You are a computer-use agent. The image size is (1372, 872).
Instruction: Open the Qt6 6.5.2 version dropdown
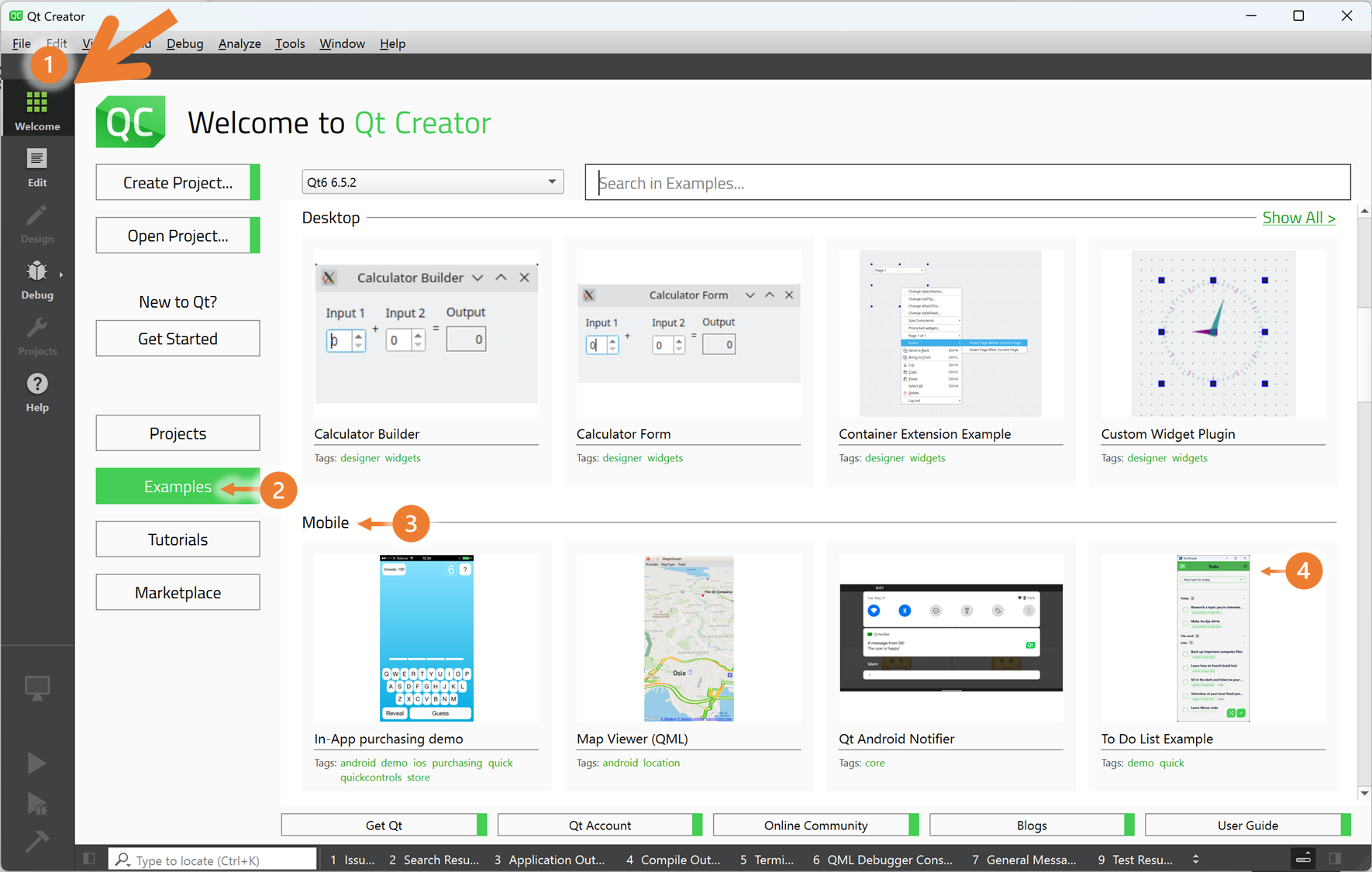click(x=433, y=182)
